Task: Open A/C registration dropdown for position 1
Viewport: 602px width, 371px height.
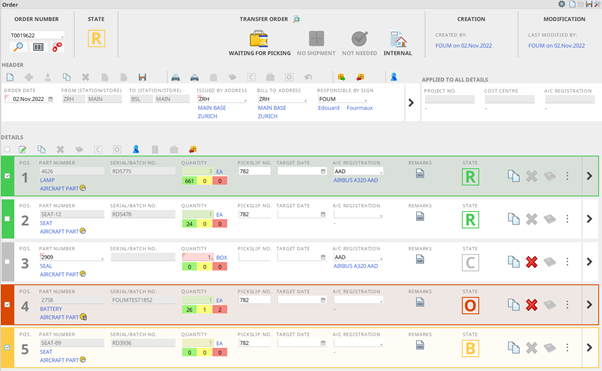Action: click(x=381, y=172)
